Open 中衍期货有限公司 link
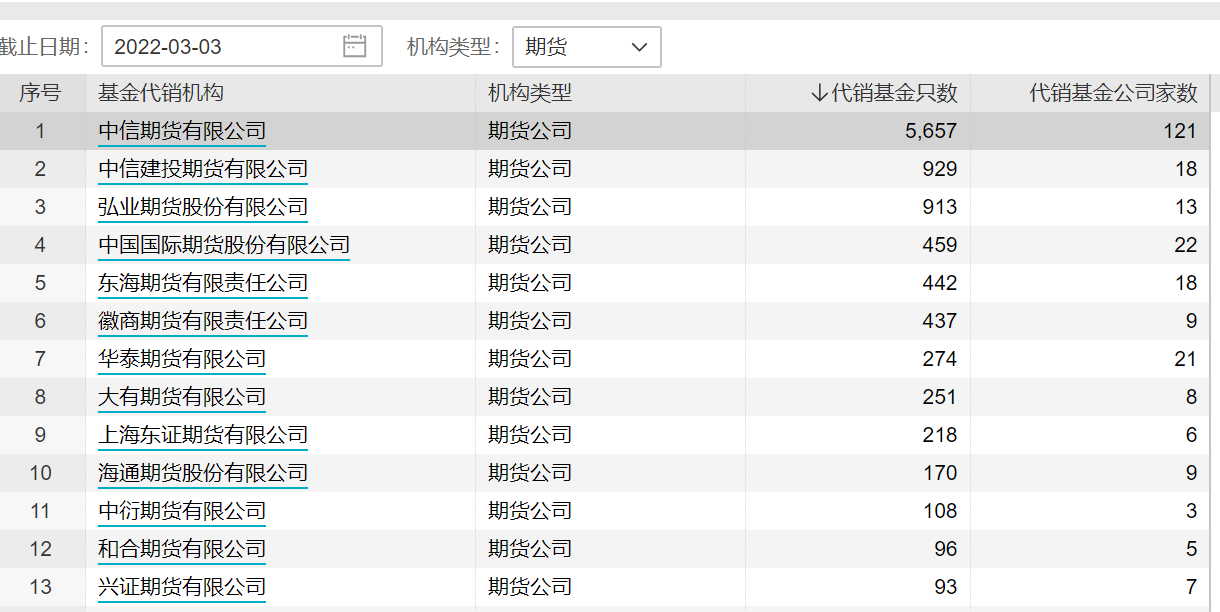Image resolution: width=1220 pixels, height=612 pixels. (x=182, y=511)
